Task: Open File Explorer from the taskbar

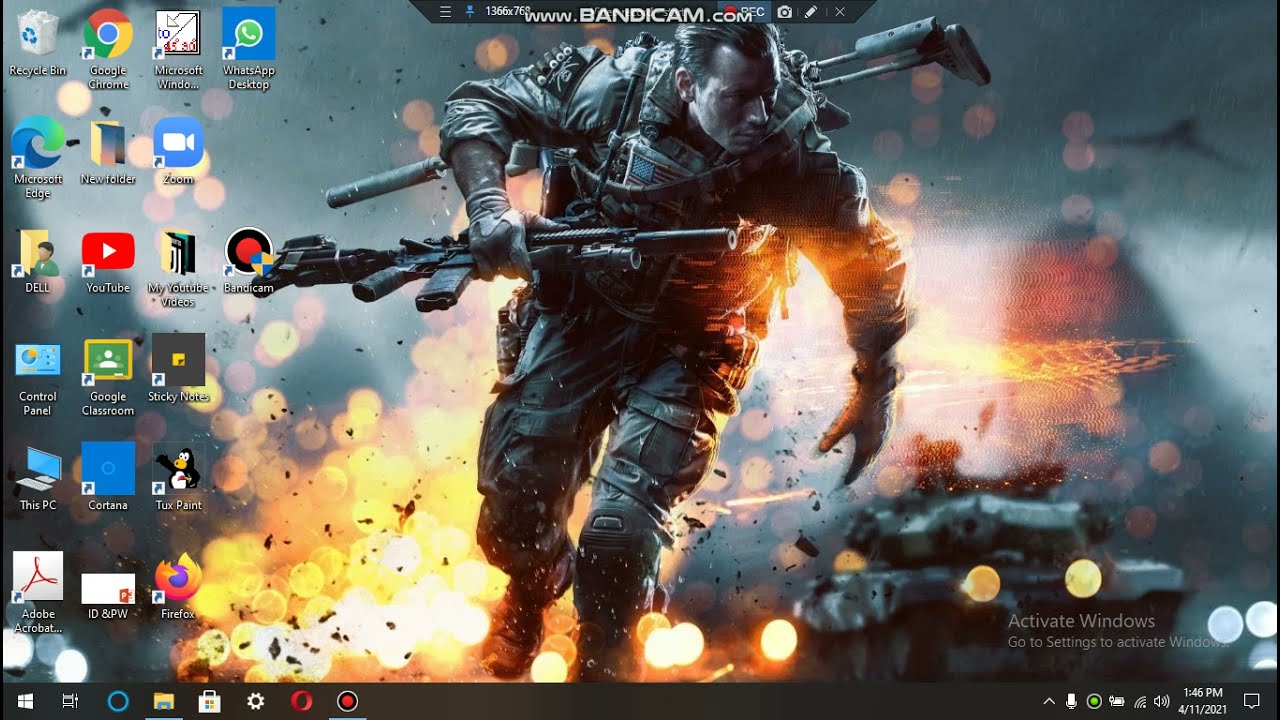Action: tap(163, 701)
